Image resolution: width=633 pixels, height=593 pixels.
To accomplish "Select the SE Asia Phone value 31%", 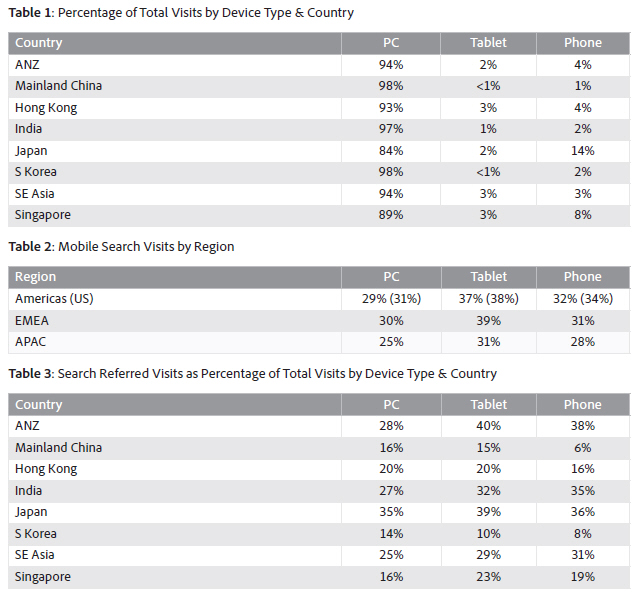I will [582, 555].
